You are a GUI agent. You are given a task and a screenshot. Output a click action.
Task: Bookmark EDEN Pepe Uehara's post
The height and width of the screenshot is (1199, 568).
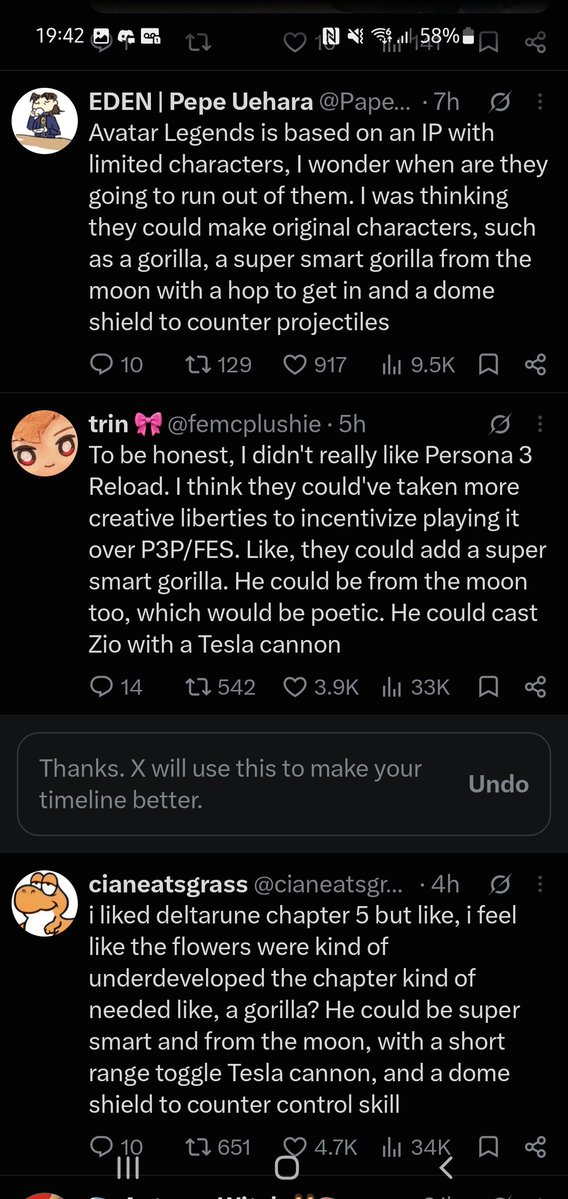point(488,365)
